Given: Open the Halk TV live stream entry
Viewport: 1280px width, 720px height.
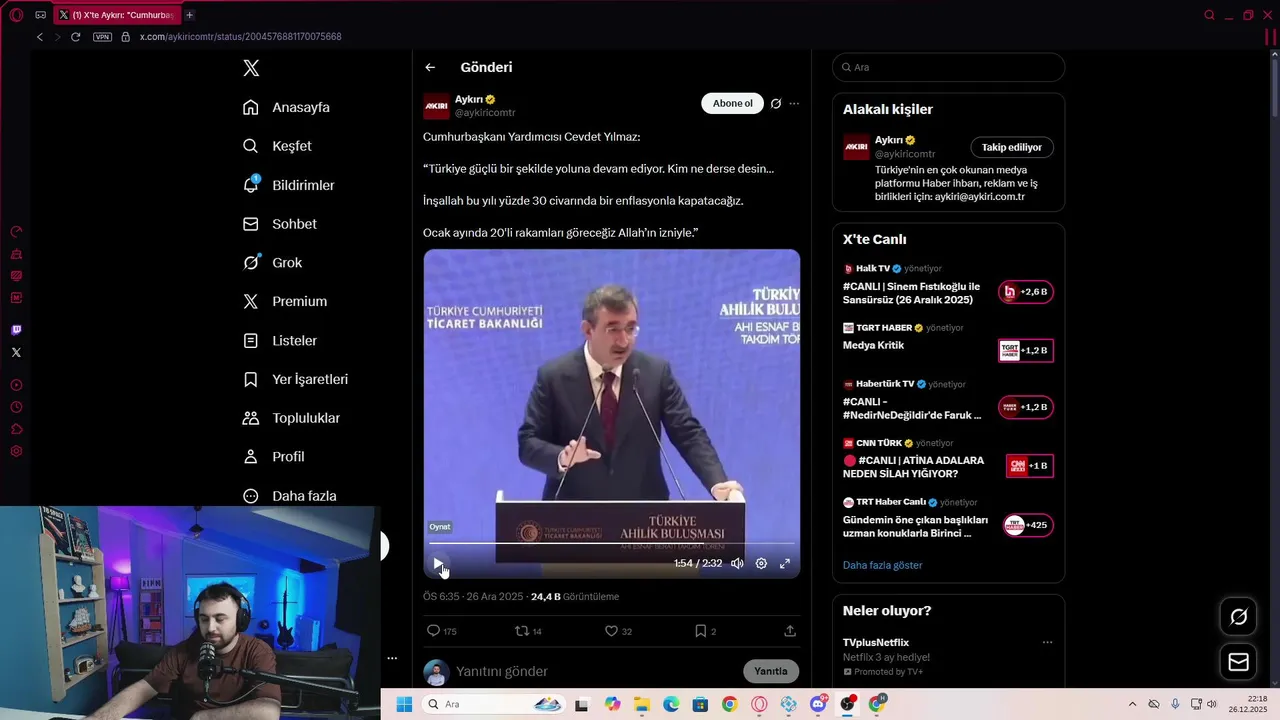Looking at the screenshot, I should 948,284.
